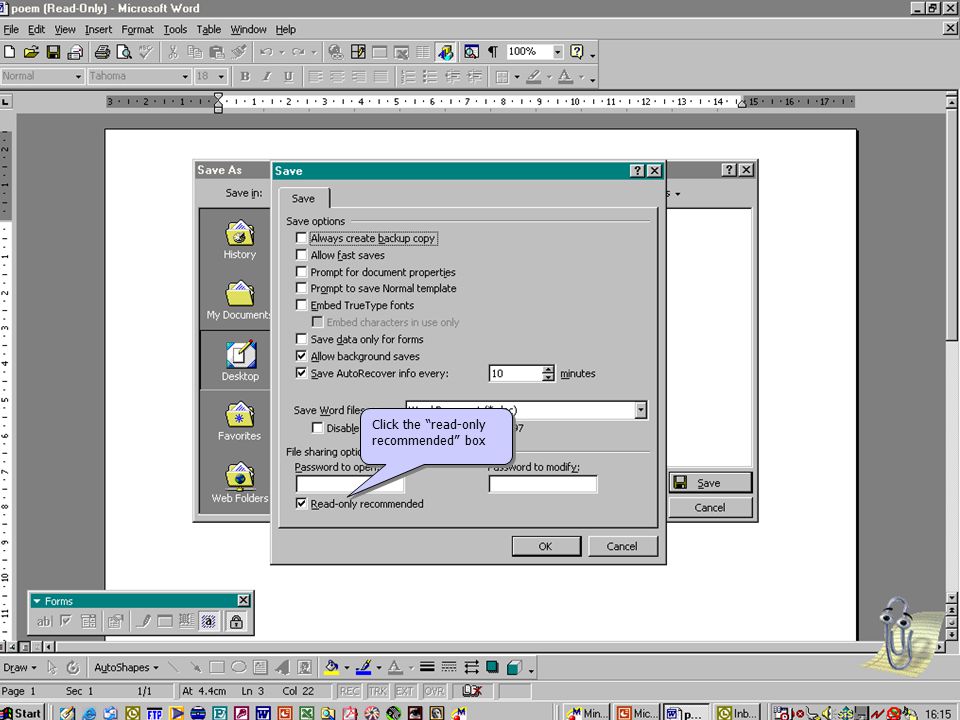This screenshot has width=960, height=720.
Task: Click the Form Field Shading icon
Action: [x=209, y=622]
